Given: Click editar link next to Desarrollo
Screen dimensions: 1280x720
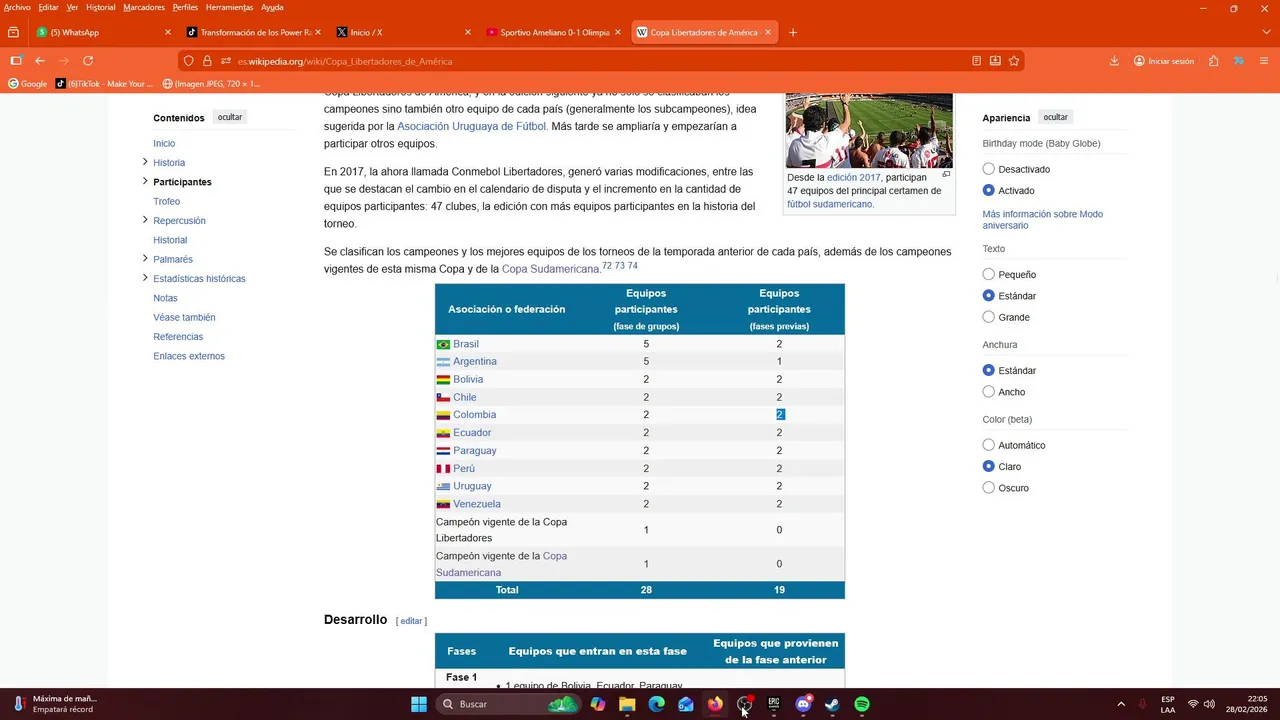Looking at the screenshot, I should point(411,621).
